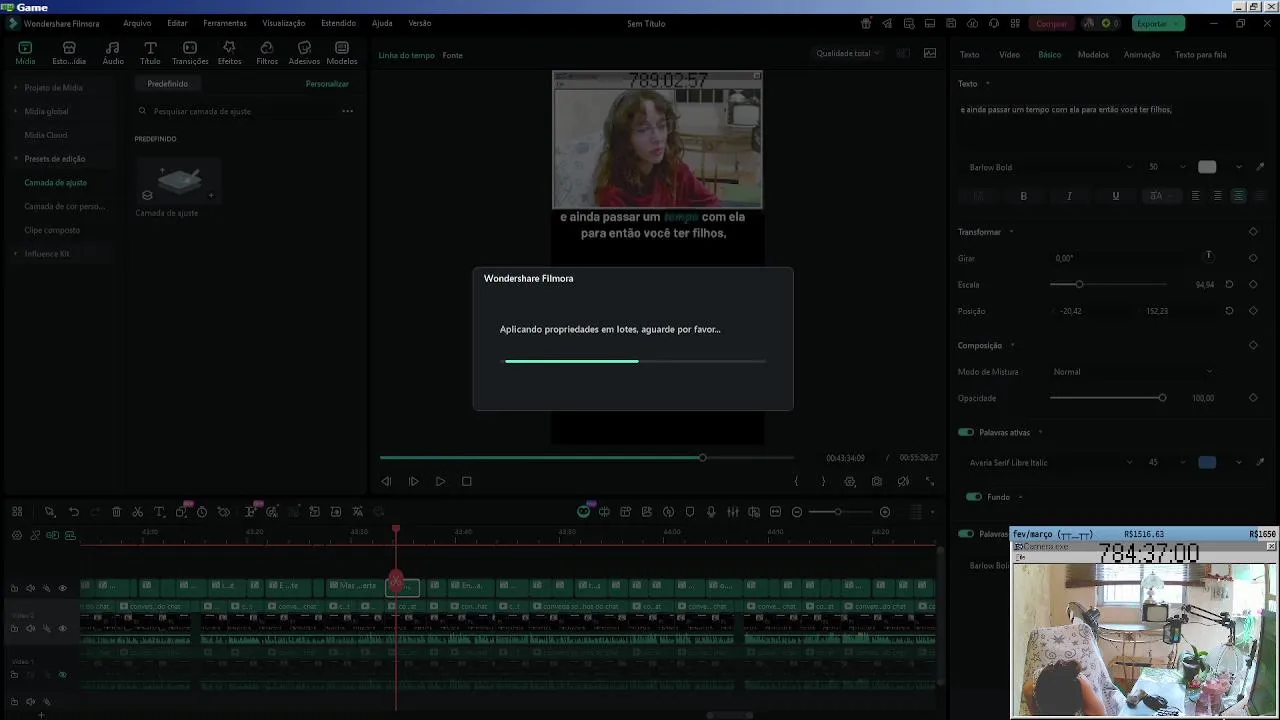Mute the top text track speaker icon
Viewport: 1280px width, 720px height.
click(30, 588)
